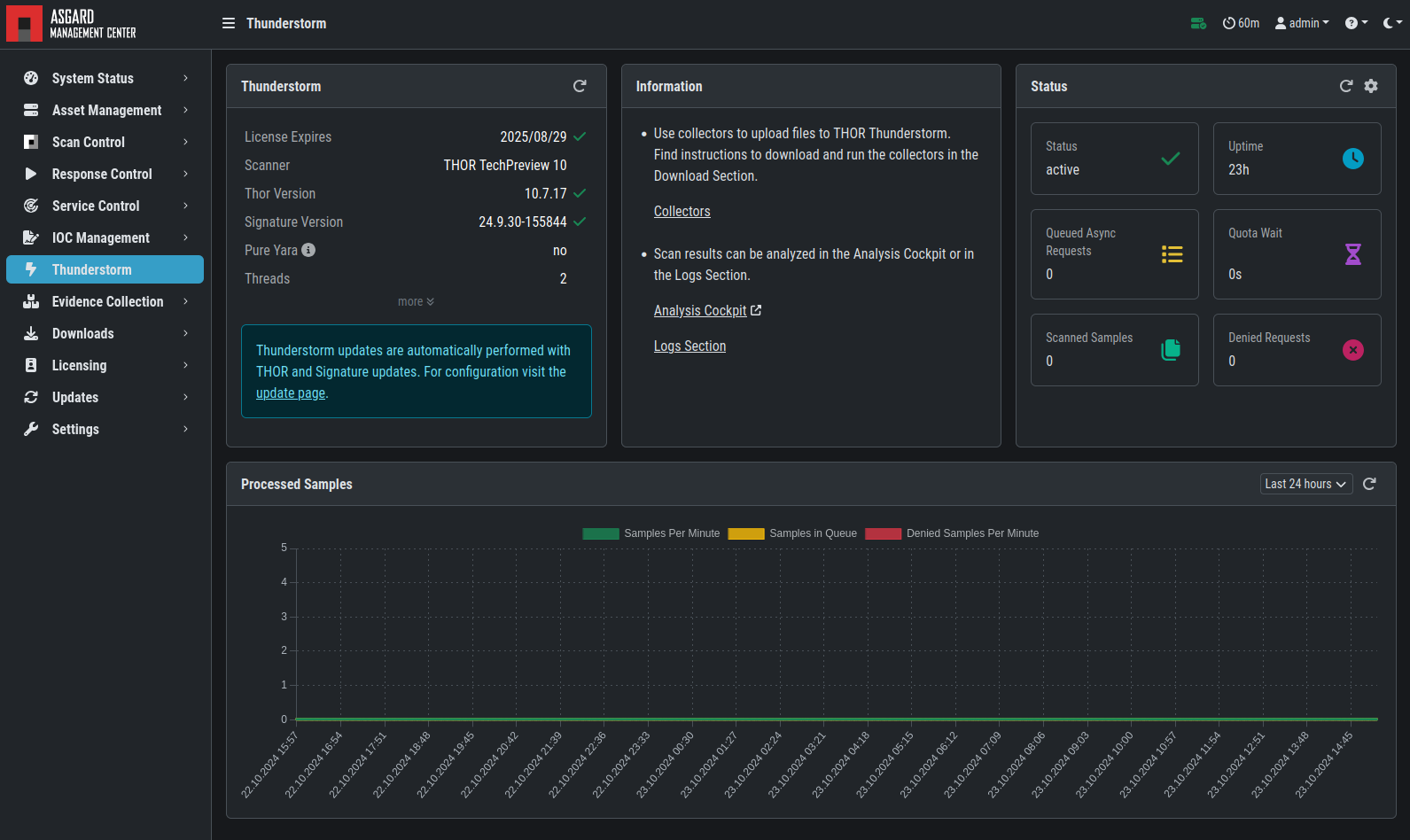Click the Response Control play icon
This screenshot has height=840, width=1410.
pos(31,174)
